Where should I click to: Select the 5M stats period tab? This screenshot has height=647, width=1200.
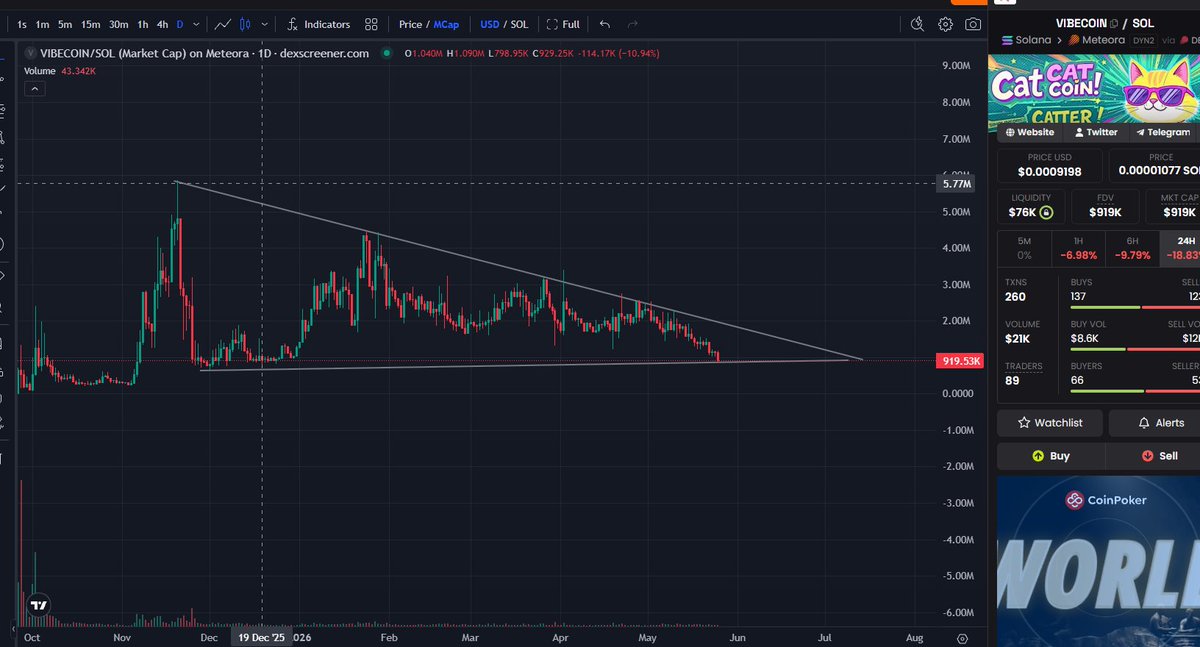click(1023, 248)
